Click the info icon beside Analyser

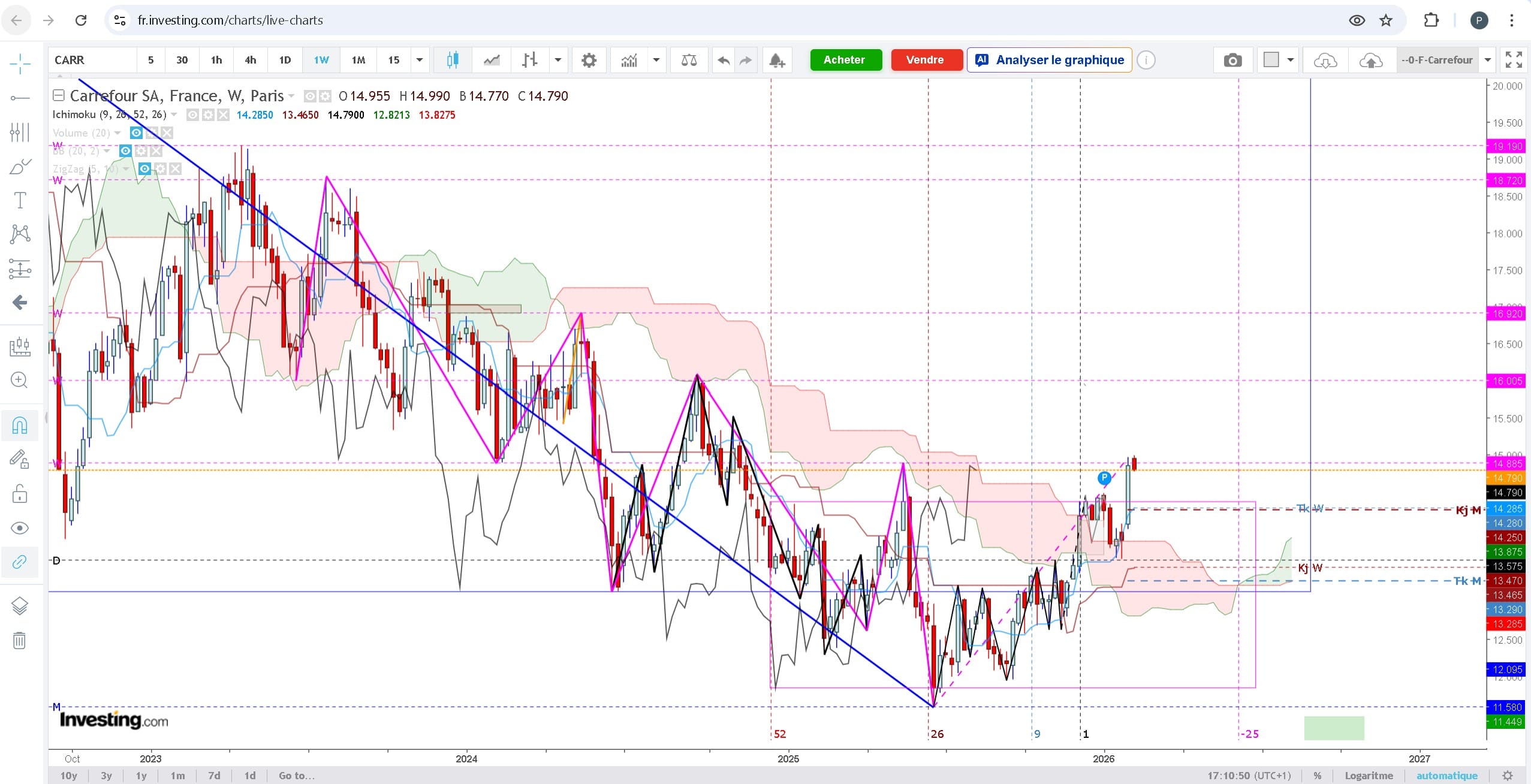pos(1146,60)
